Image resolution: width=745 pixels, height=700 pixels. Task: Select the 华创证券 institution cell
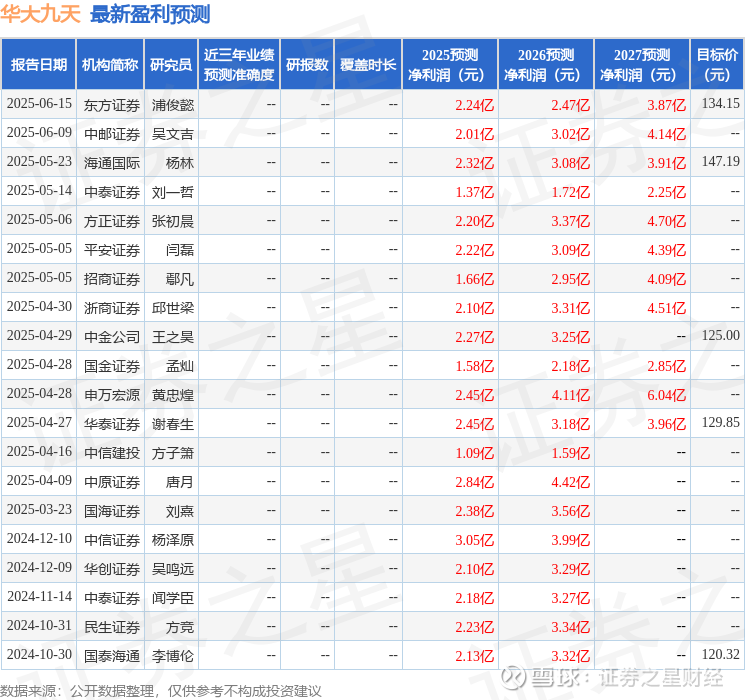click(112, 569)
